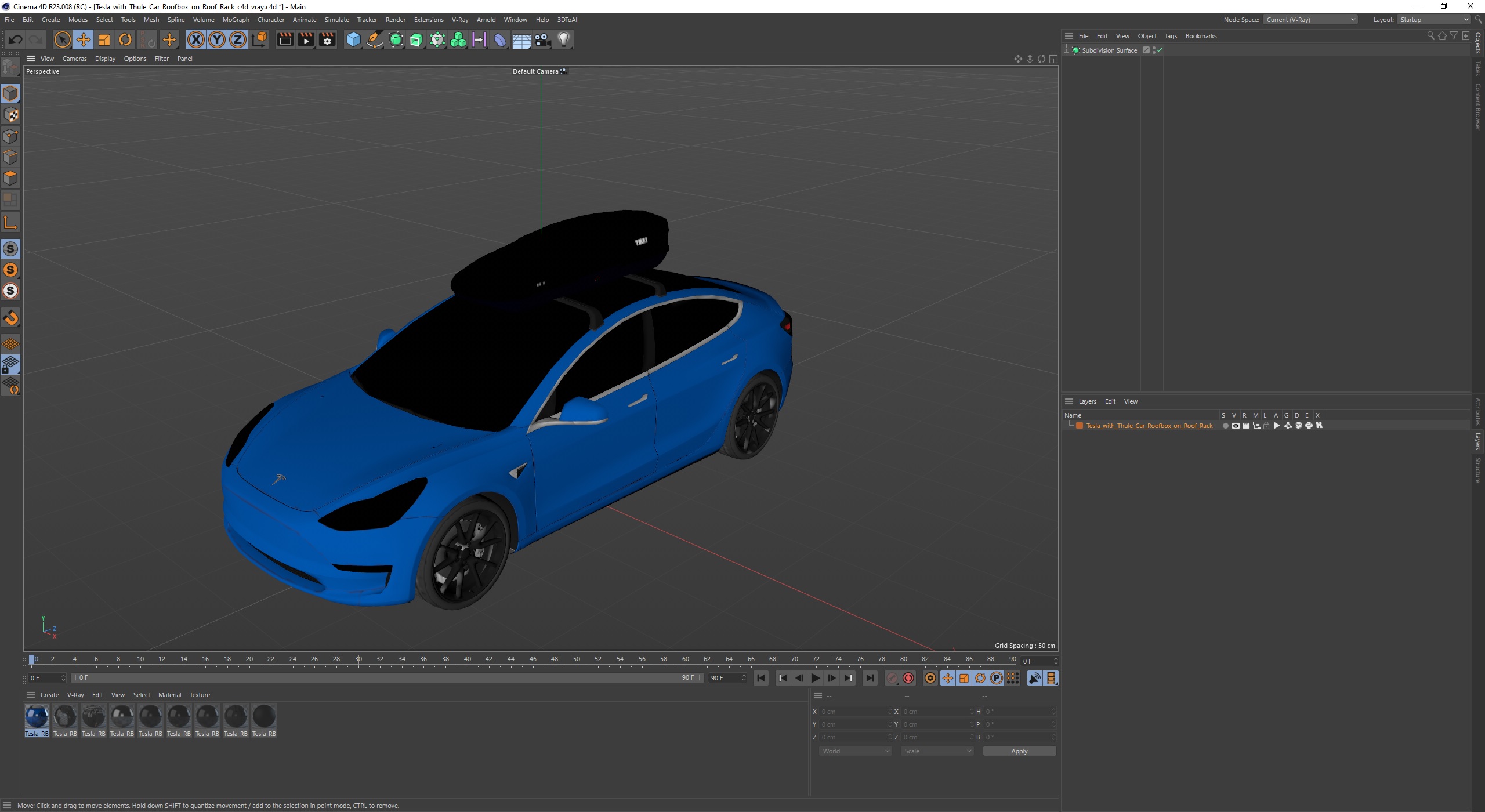1485x812 pixels.
Task: Click the Undo arrow icon
Action: tap(15, 39)
